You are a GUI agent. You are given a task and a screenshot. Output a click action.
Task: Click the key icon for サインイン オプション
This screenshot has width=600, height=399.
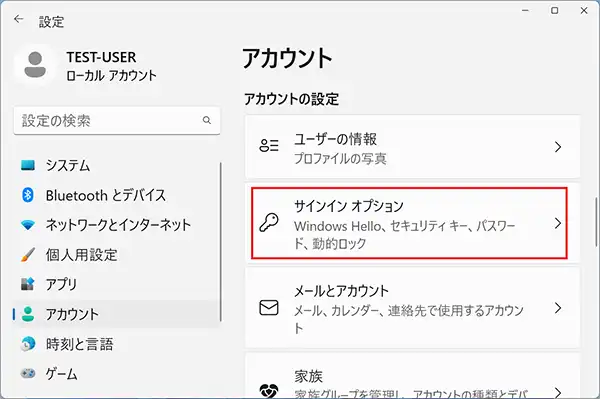(269, 223)
